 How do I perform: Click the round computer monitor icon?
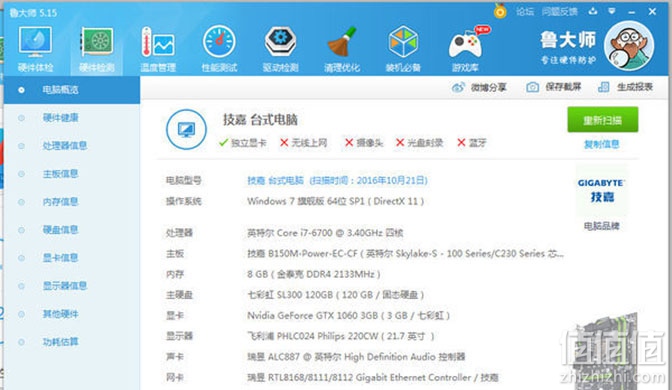tap(186, 129)
